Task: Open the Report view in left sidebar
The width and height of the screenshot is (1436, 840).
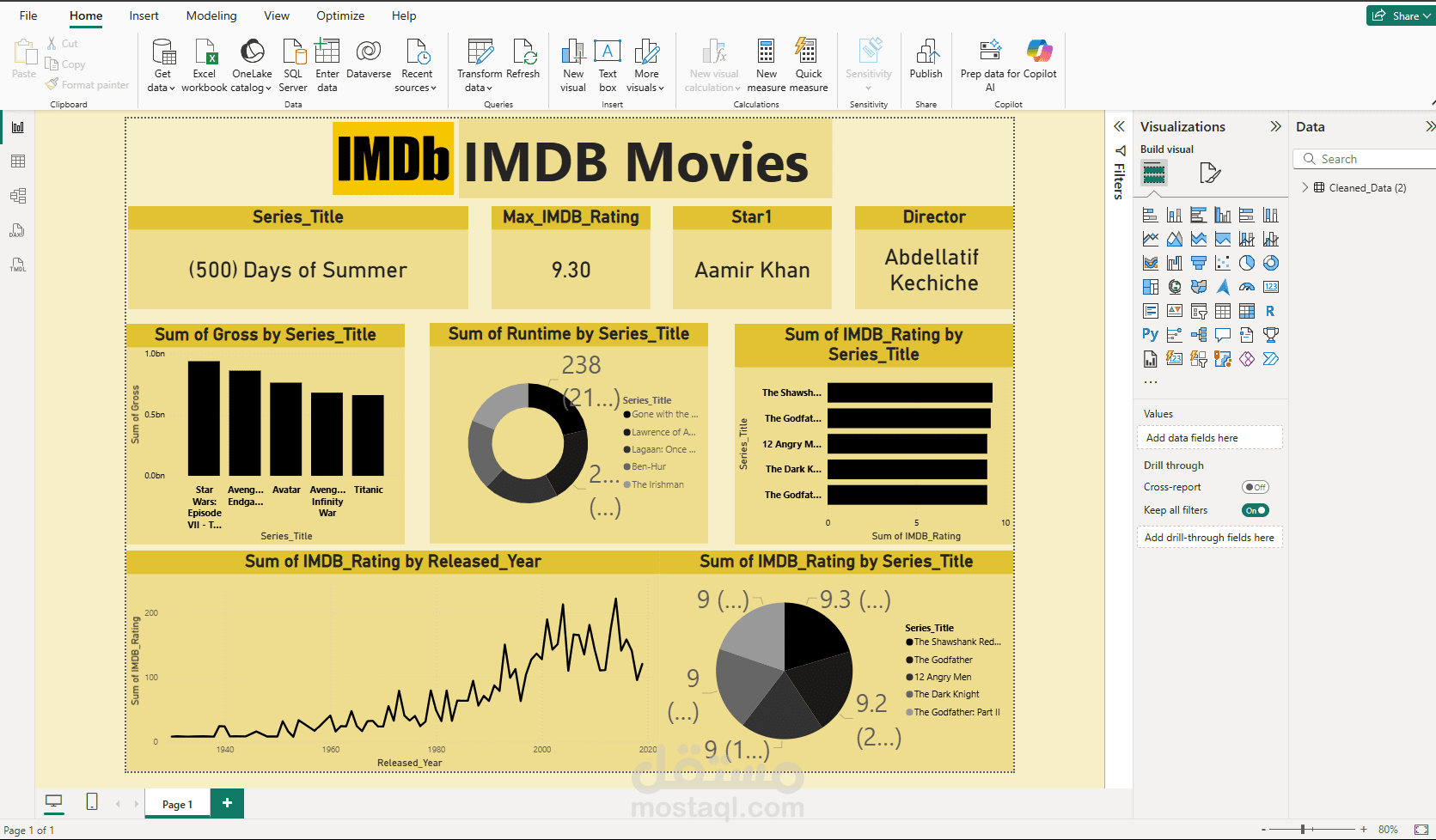Action: coord(17,127)
